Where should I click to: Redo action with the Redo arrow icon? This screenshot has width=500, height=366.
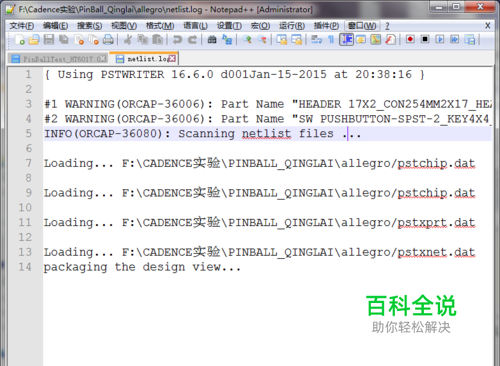pyautogui.click(x=192, y=40)
